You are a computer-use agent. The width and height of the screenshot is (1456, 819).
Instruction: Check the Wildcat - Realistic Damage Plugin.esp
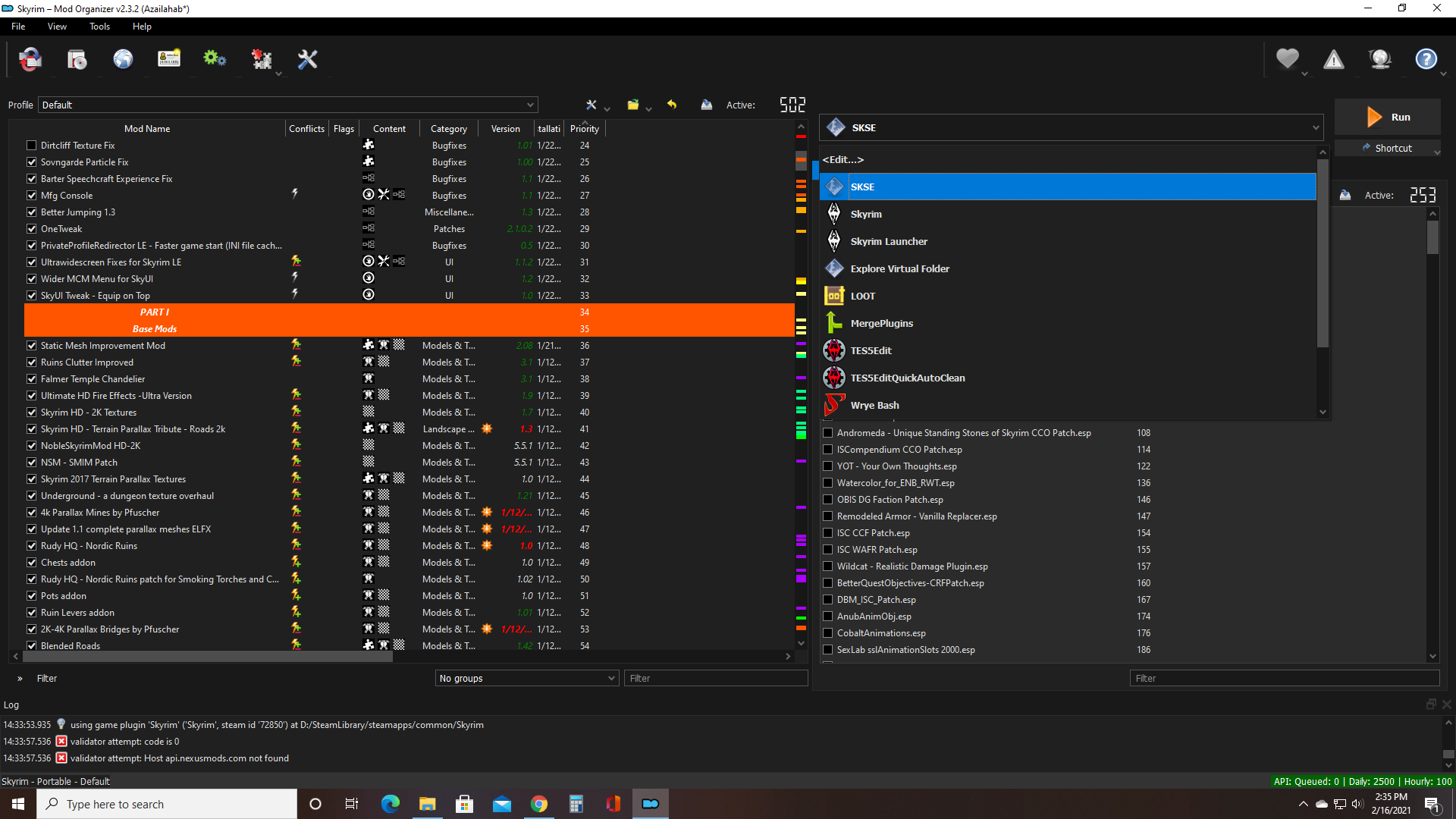828,566
